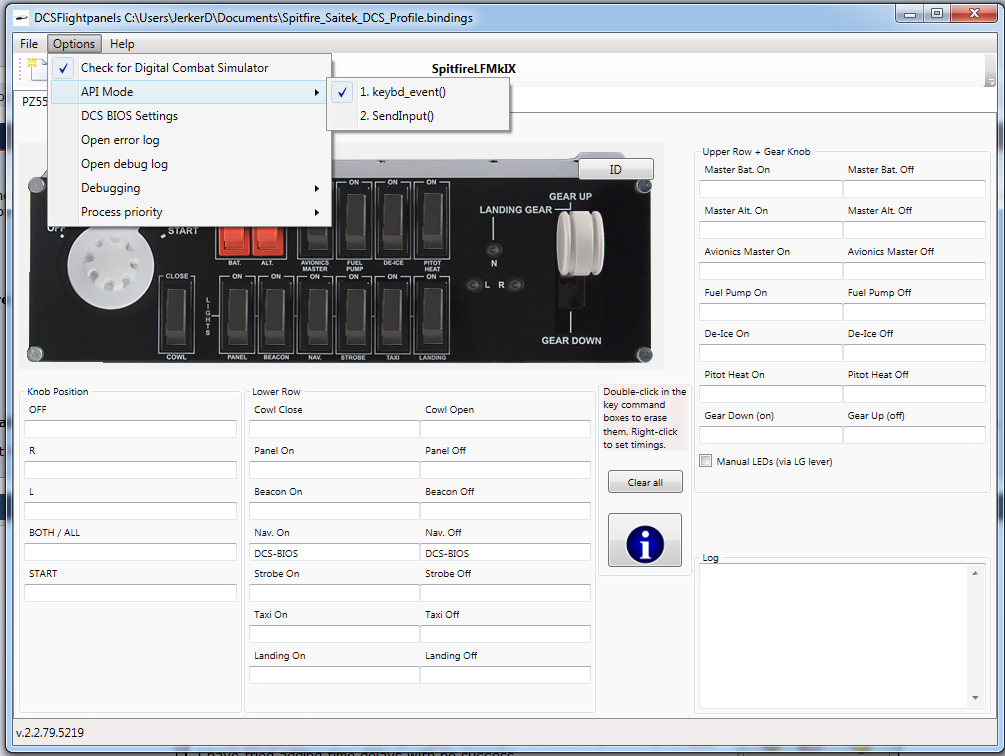The width and height of the screenshot is (1005, 756).
Task: Click the FUEL PUMP switch image
Action: [x=354, y=219]
